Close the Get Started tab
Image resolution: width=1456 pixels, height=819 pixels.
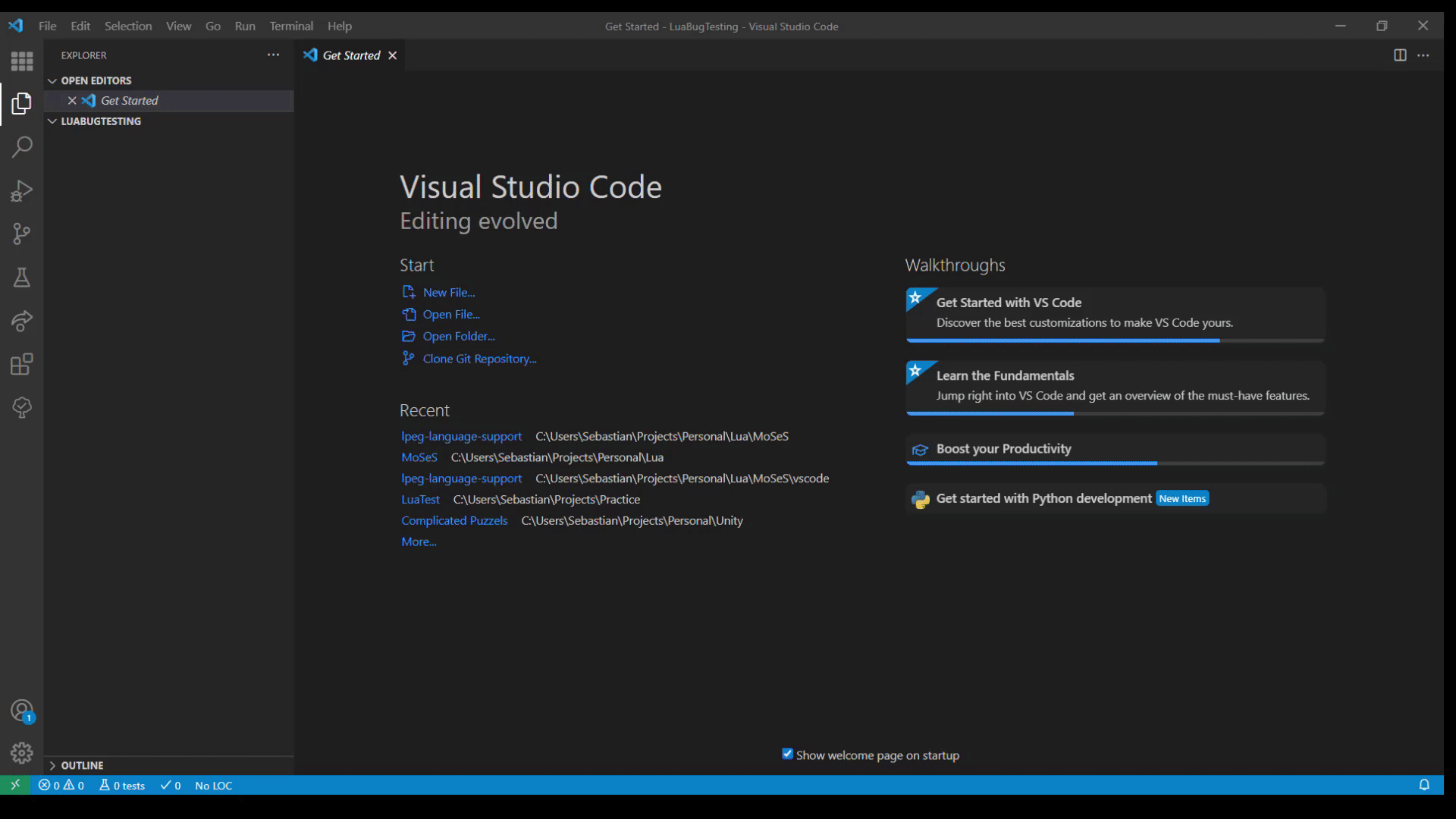[x=392, y=55]
